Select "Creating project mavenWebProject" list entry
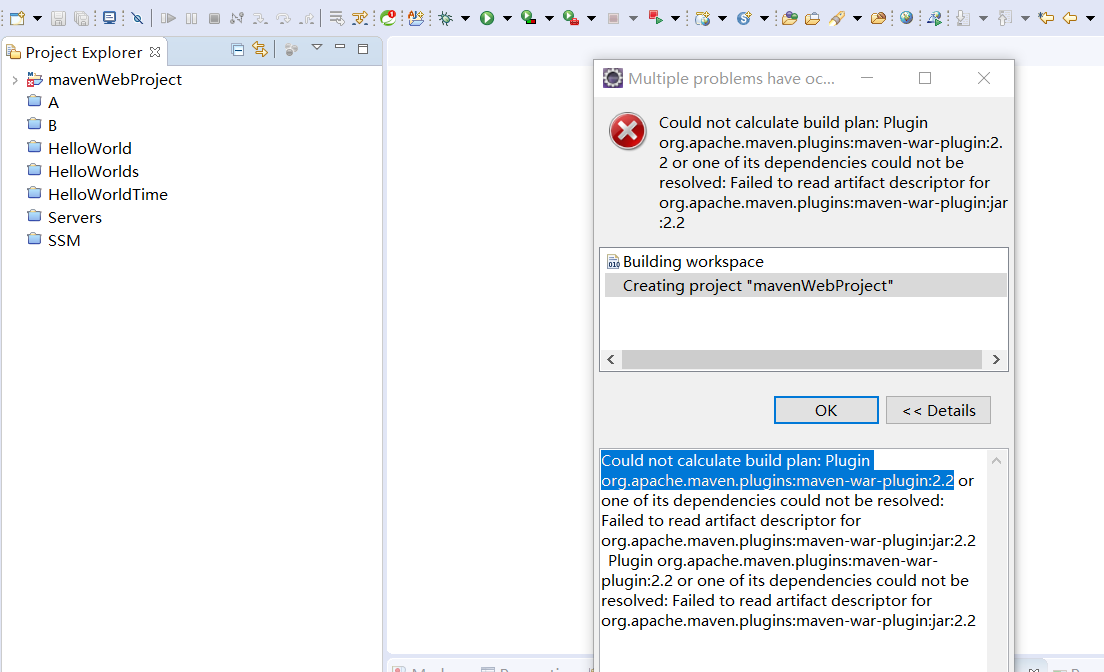The height and width of the screenshot is (672, 1104). [x=805, y=285]
